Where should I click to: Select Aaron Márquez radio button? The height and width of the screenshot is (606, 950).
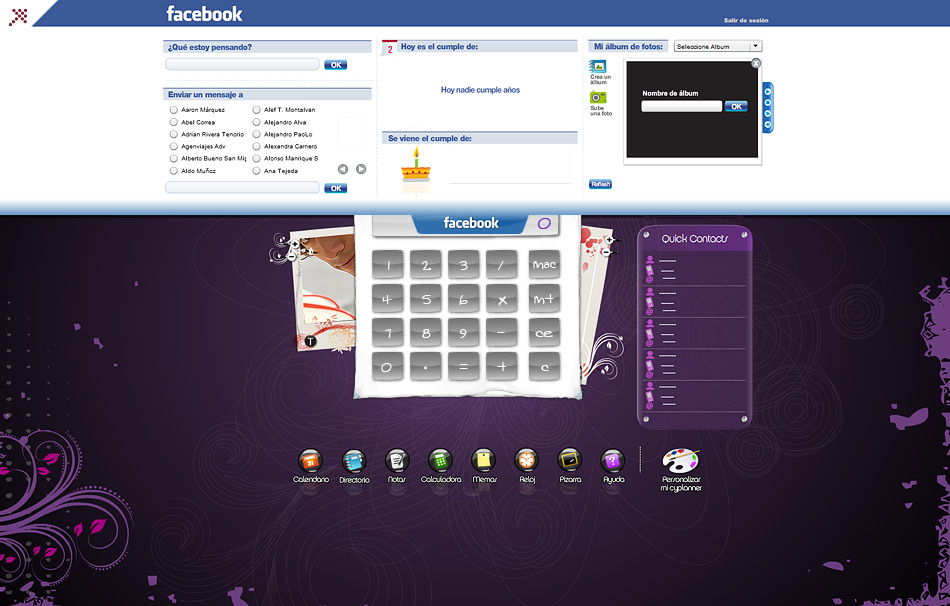click(x=174, y=110)
